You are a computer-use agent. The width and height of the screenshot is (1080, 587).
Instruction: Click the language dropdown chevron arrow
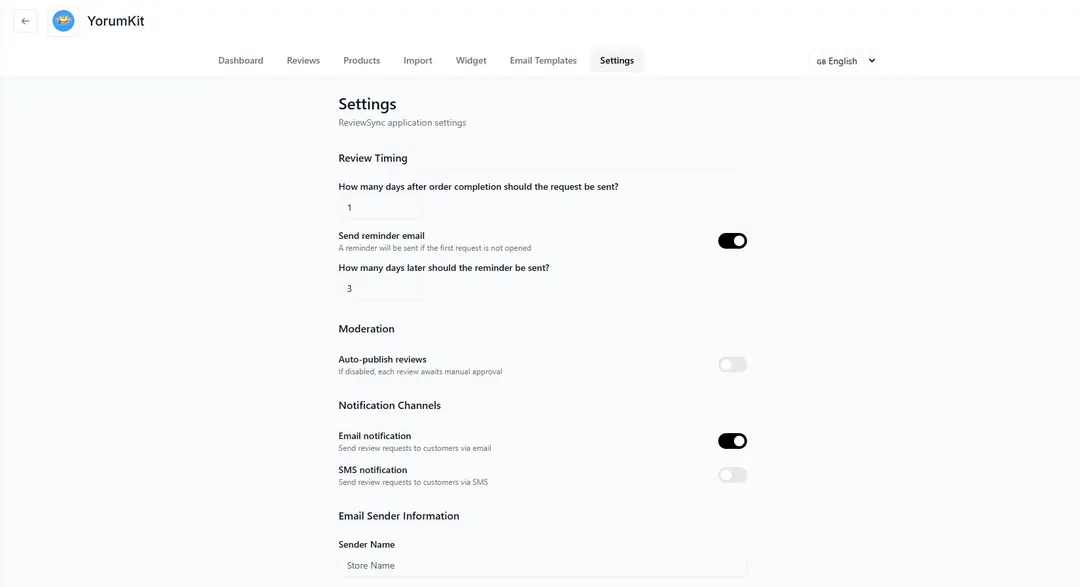(872, 61)
